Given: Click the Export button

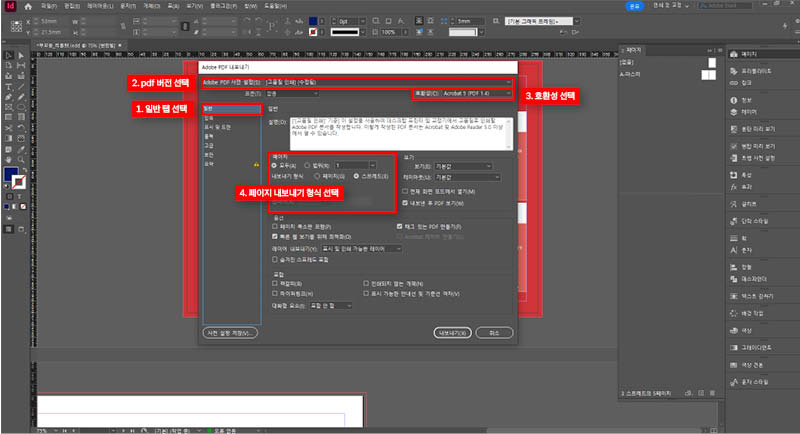Looking at the screenshot, I should click(453, 333).
